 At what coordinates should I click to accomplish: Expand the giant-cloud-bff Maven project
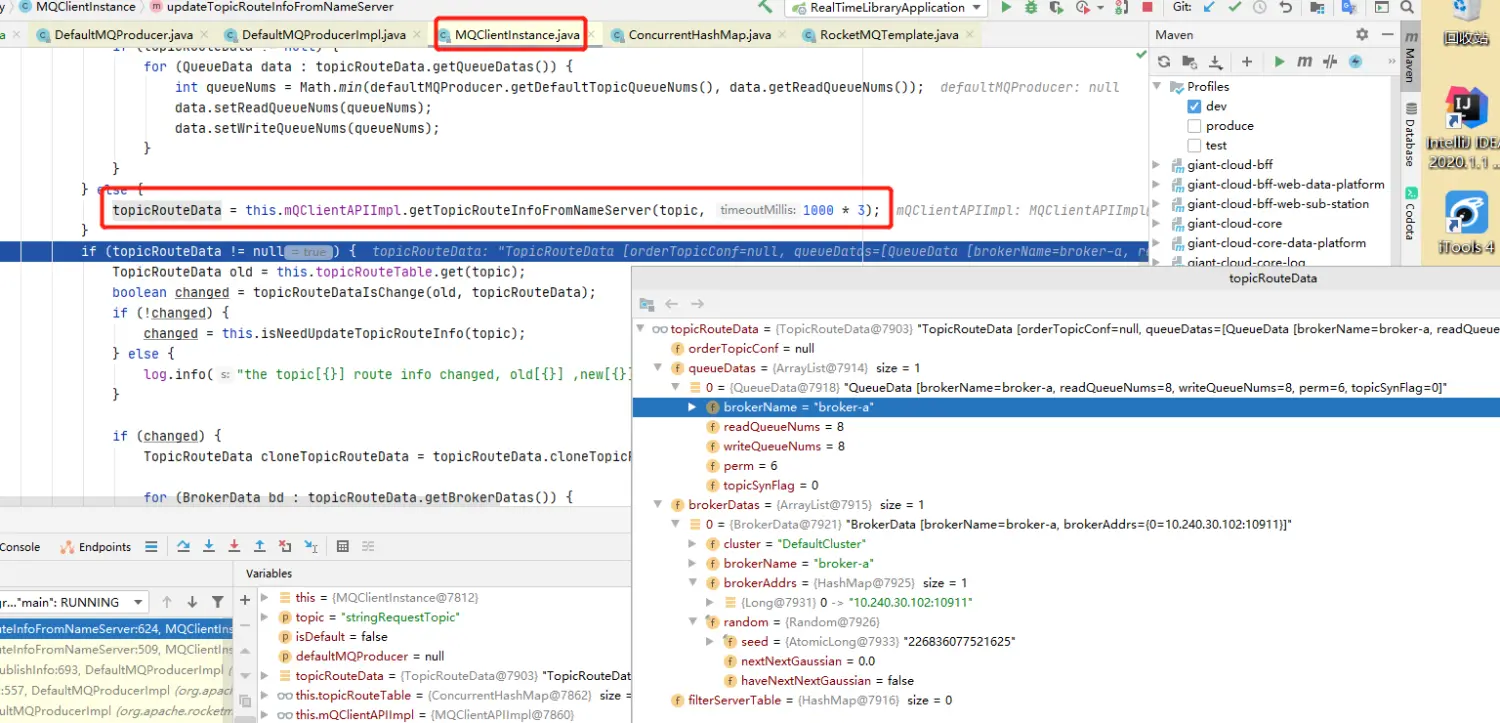(x=1157, y=165)
